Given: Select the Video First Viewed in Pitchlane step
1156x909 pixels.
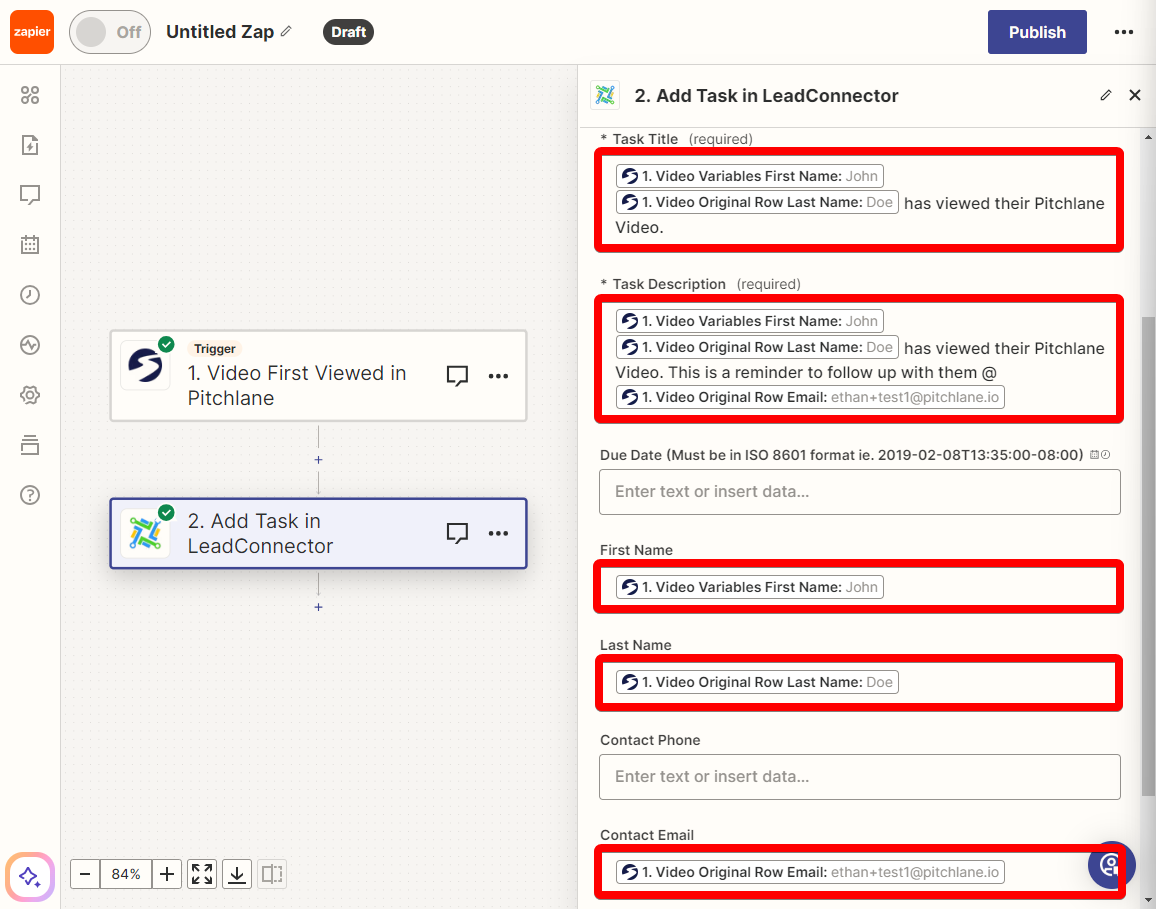Looking at the screenshot, I should [x=318, y=376].
